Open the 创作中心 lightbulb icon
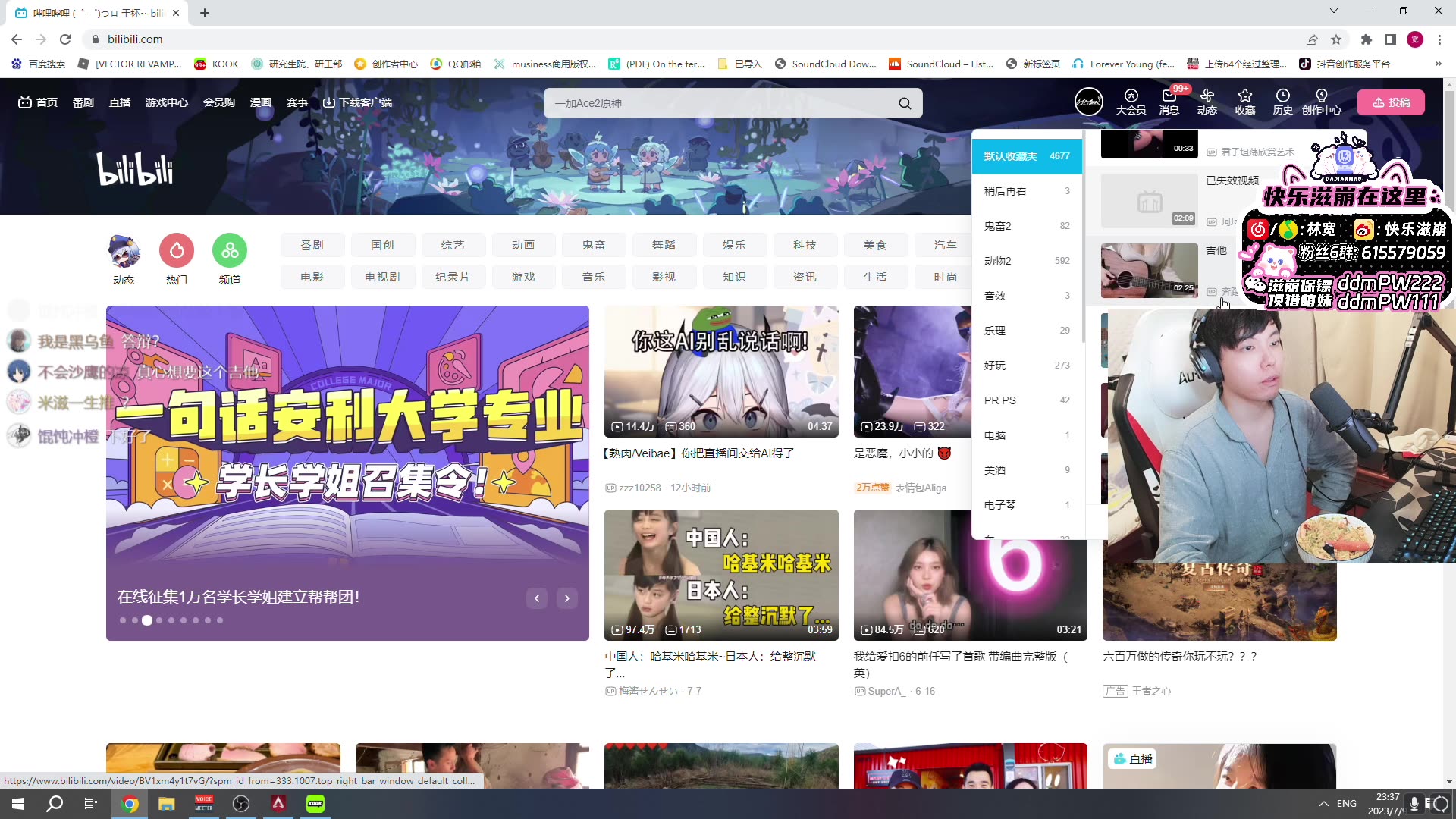 1321,102
